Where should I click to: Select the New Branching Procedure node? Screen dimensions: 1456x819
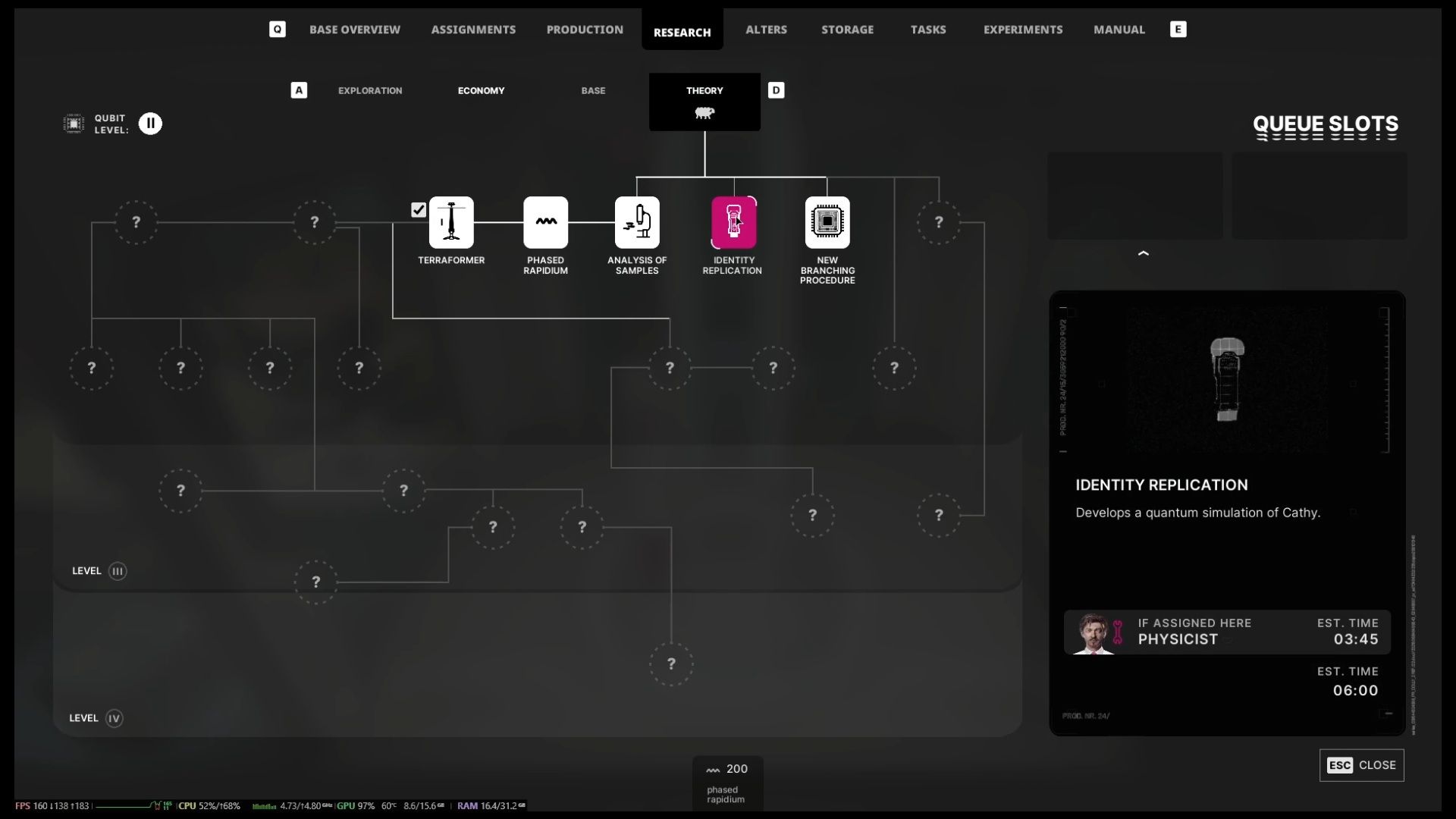tap(827, 222)
